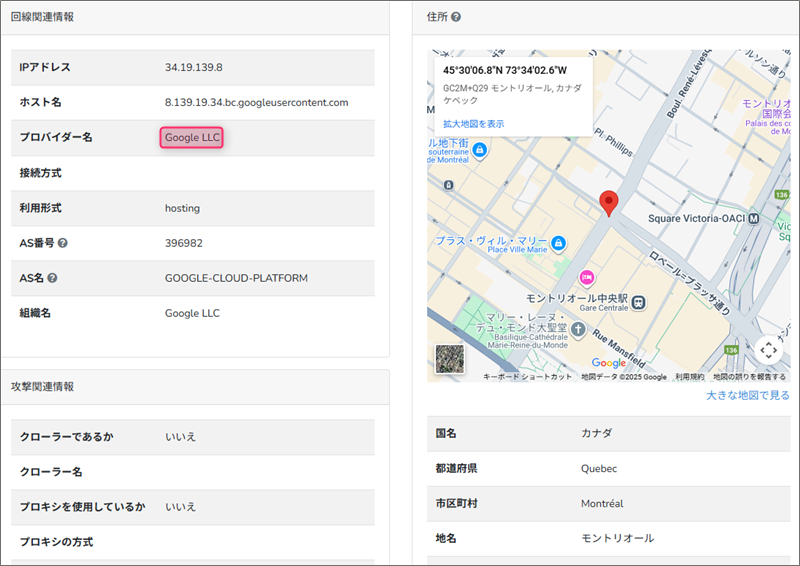Click キーボード ショートカット map button
The image size is (800, 566).
click(527, 377)
